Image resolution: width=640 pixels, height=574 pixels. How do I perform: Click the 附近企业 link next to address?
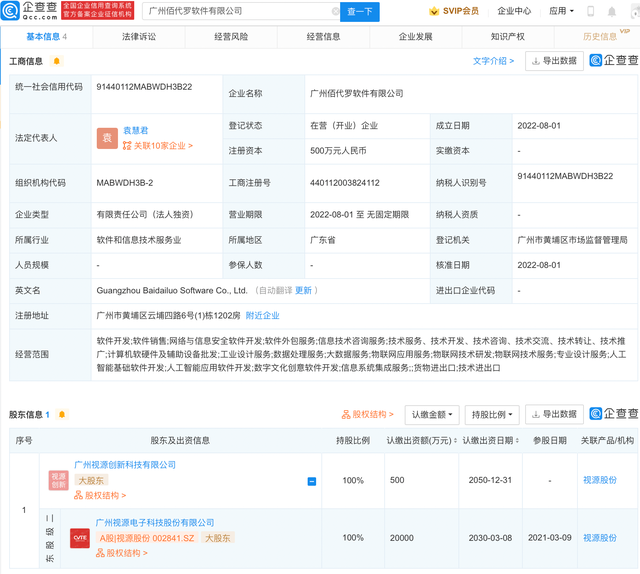pos(262,315)
